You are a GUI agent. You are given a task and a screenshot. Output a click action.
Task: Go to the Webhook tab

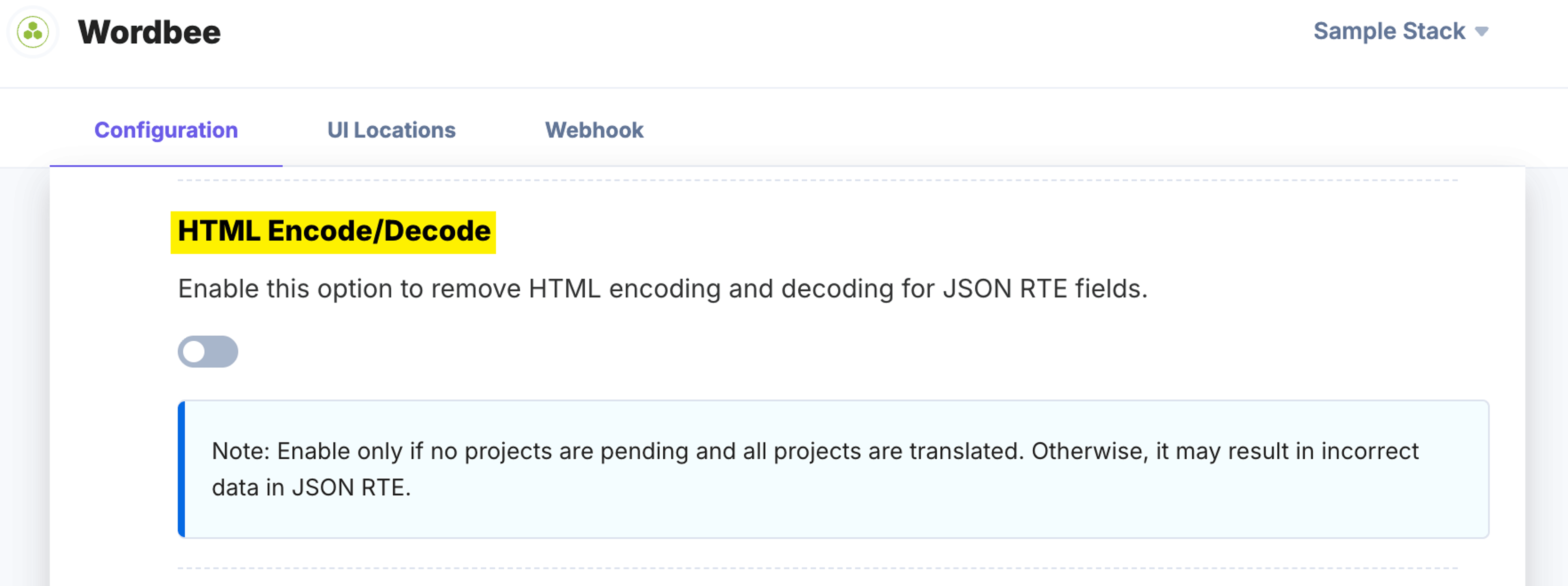[594, 130]
